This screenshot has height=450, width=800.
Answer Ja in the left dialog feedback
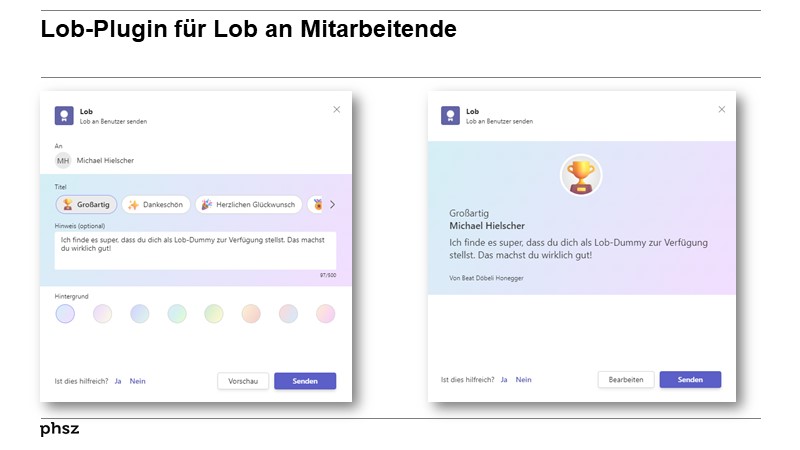118,381
